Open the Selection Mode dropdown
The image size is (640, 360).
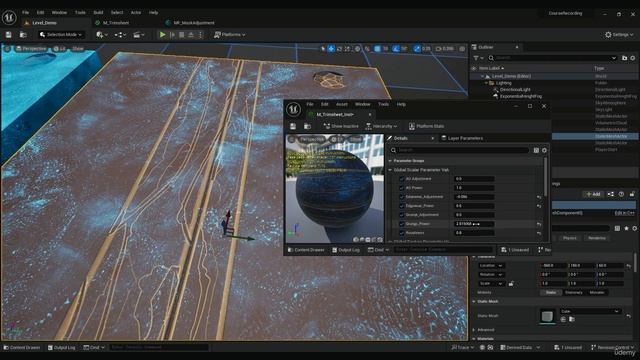(61, 35)
